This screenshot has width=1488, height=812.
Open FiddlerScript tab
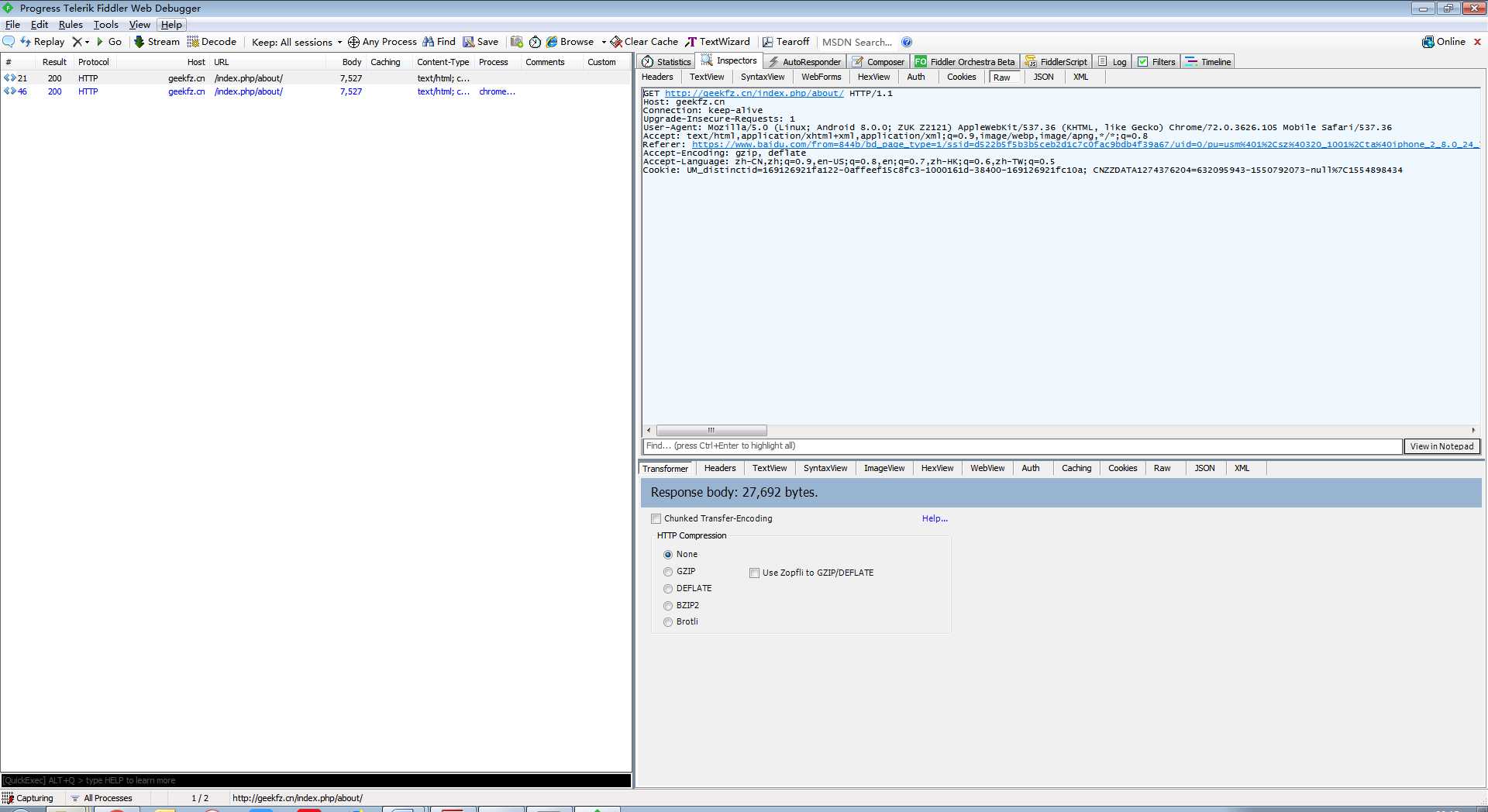[x=1056, y=62]
